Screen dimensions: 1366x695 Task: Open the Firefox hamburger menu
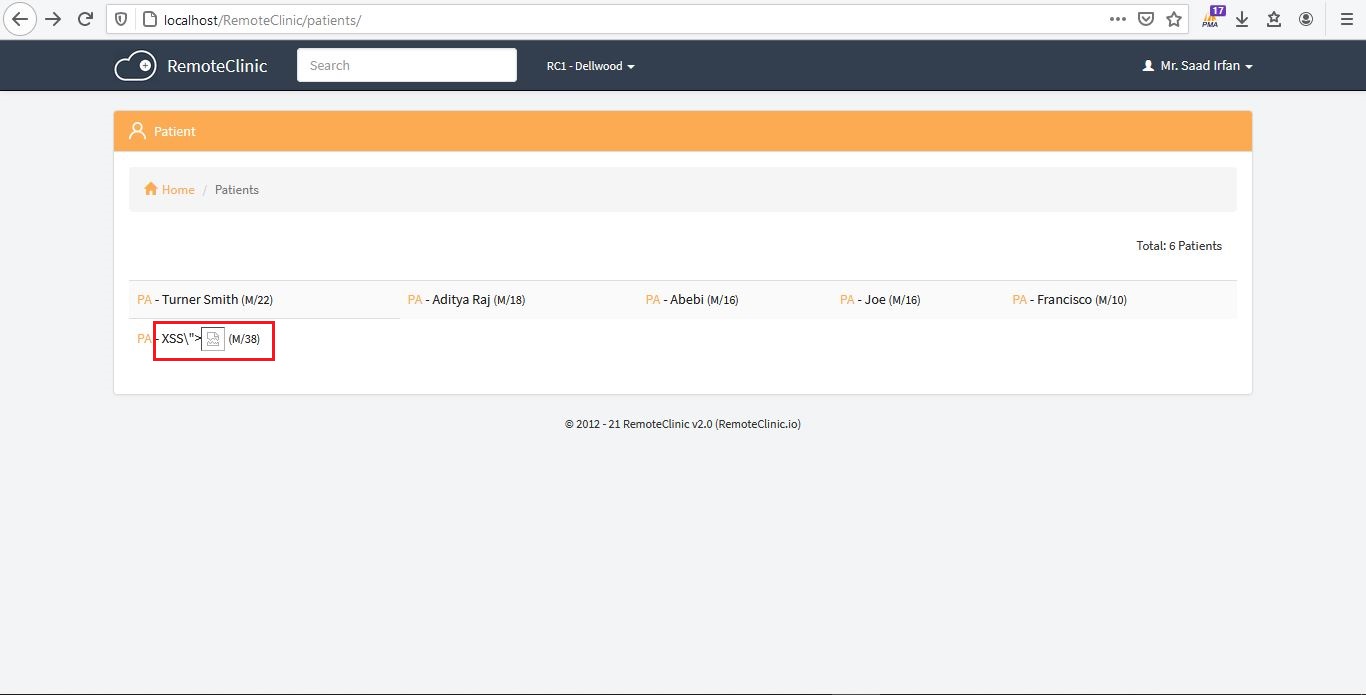pos(1346,19)
